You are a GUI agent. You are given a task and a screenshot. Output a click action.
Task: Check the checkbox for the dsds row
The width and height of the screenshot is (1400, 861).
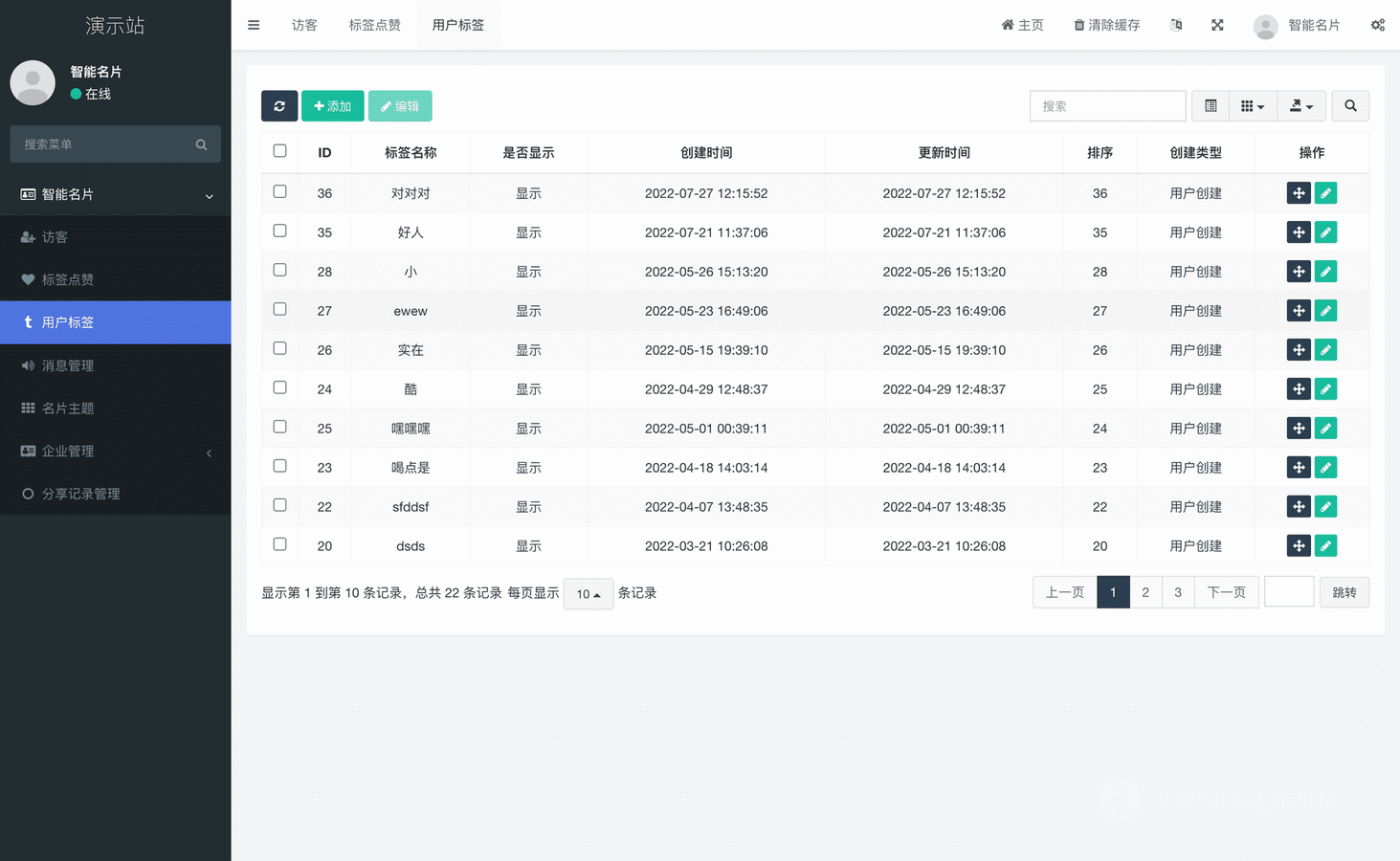[x=279, y=544]
